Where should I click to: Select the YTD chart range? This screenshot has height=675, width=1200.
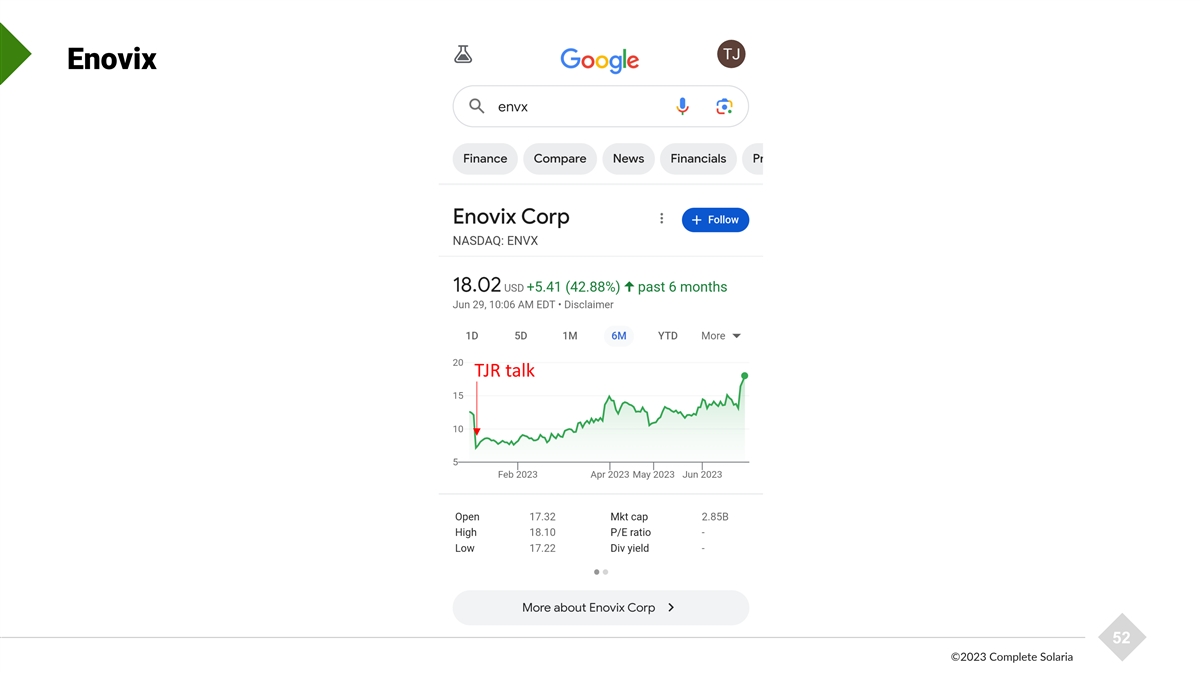tap(668, 336)
